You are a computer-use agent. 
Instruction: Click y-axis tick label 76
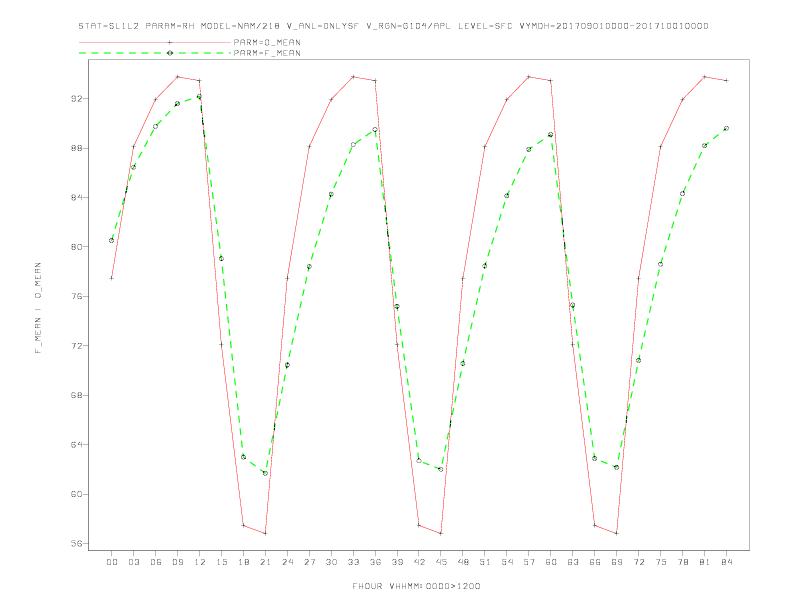(76, 296)
